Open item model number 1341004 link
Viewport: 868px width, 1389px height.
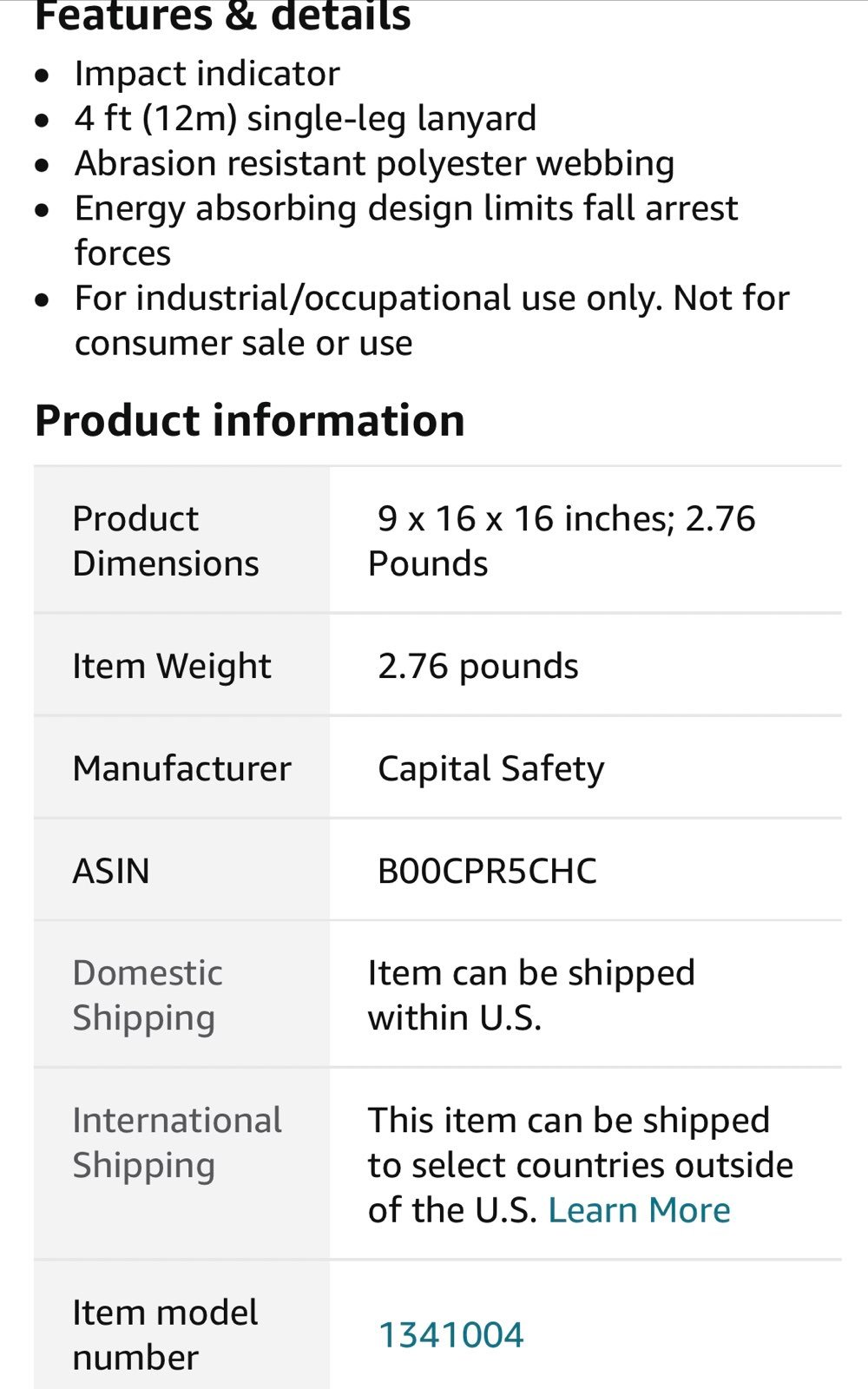450,1334
